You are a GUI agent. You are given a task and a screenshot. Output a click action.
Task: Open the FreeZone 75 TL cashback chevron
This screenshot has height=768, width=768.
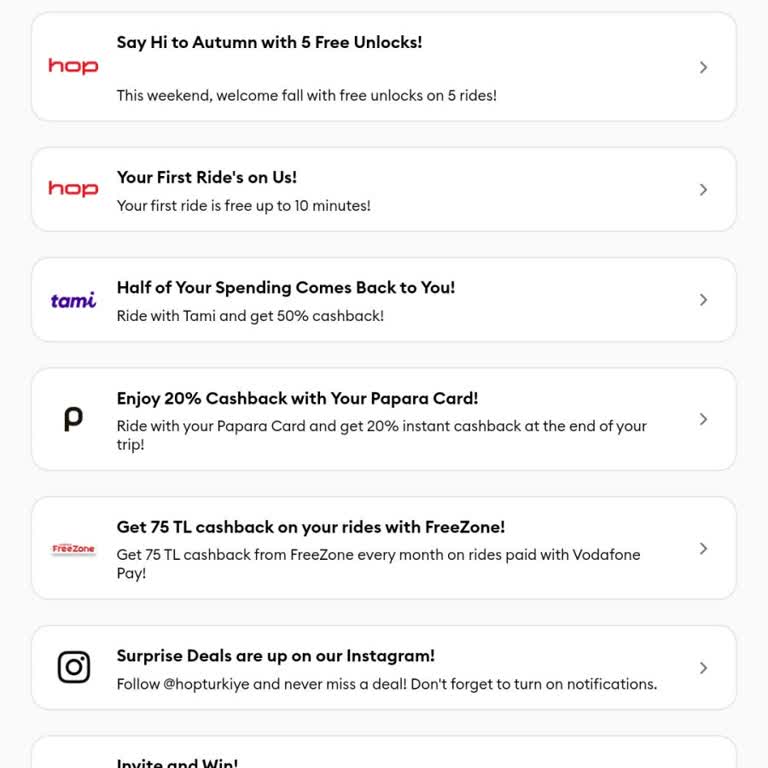click(703, 548)
